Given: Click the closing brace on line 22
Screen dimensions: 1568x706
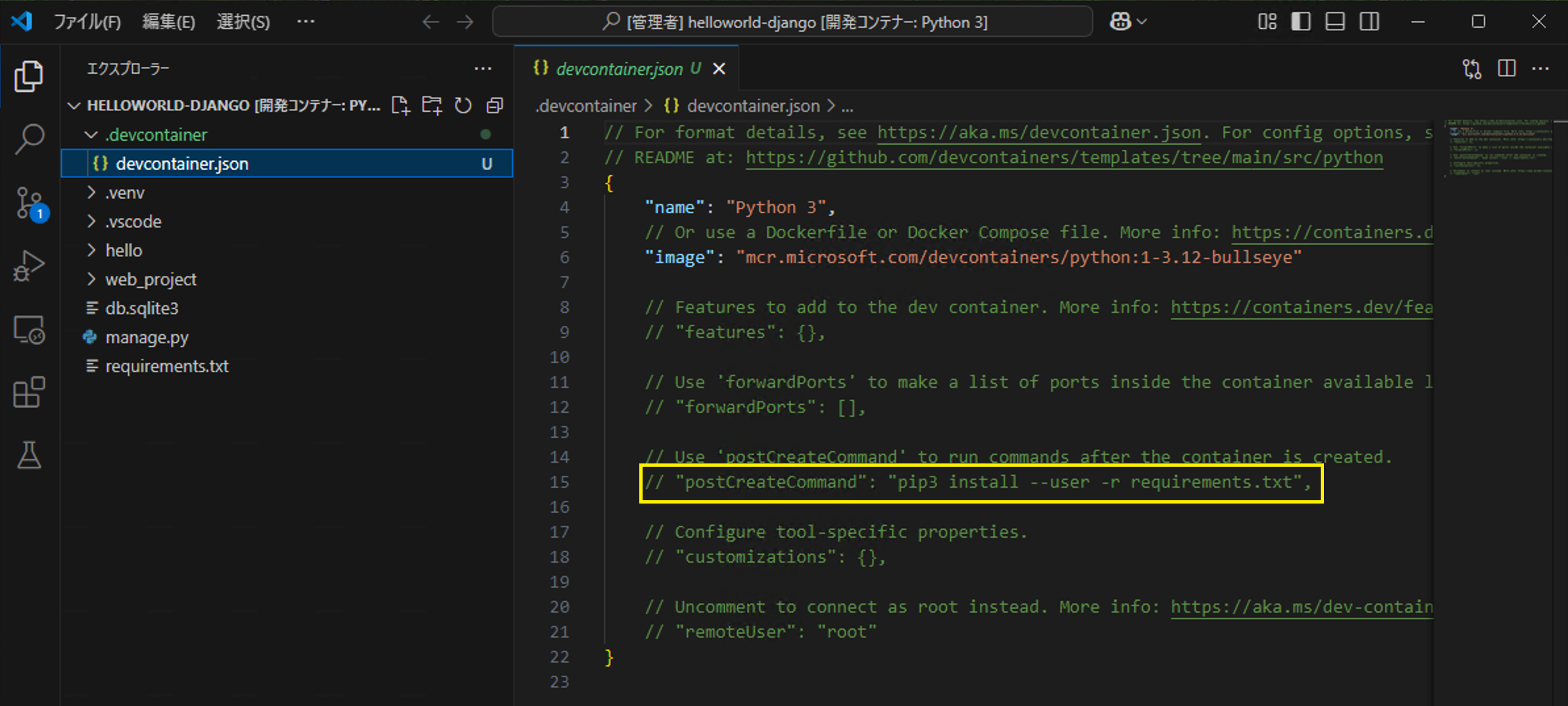Looking at the screenshot, I should (609, 657).
